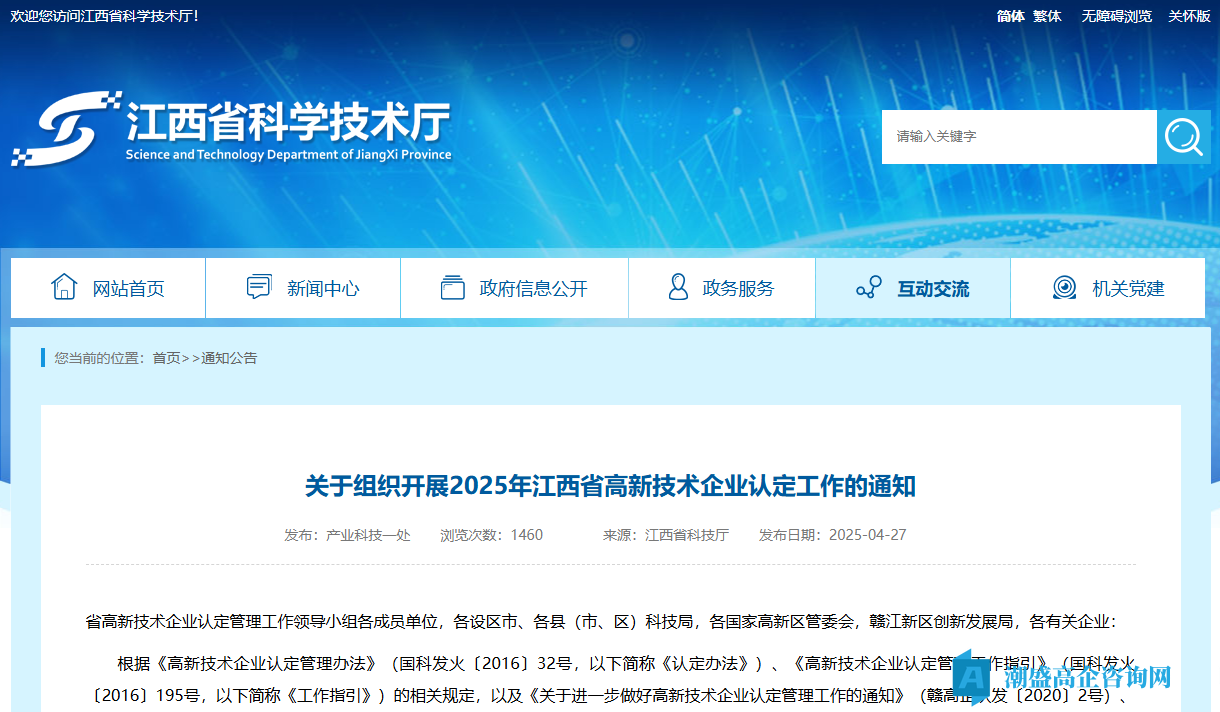Viewport: 1220px width, 712px height.
Task: Click the 江西省科学技术厅 logo
Action: 232,130
